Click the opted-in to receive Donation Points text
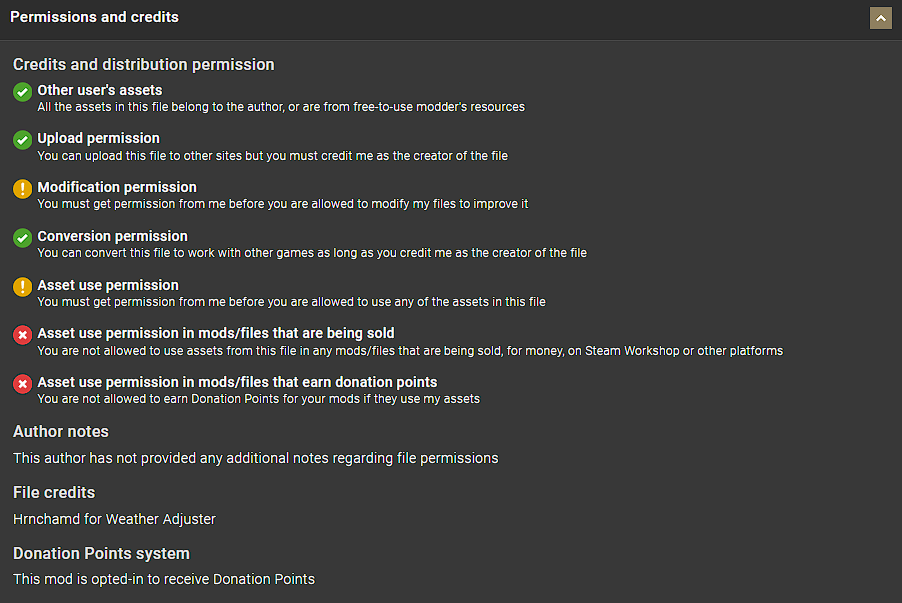This screenshot has height=603, width=902. [x=164, y=578]
